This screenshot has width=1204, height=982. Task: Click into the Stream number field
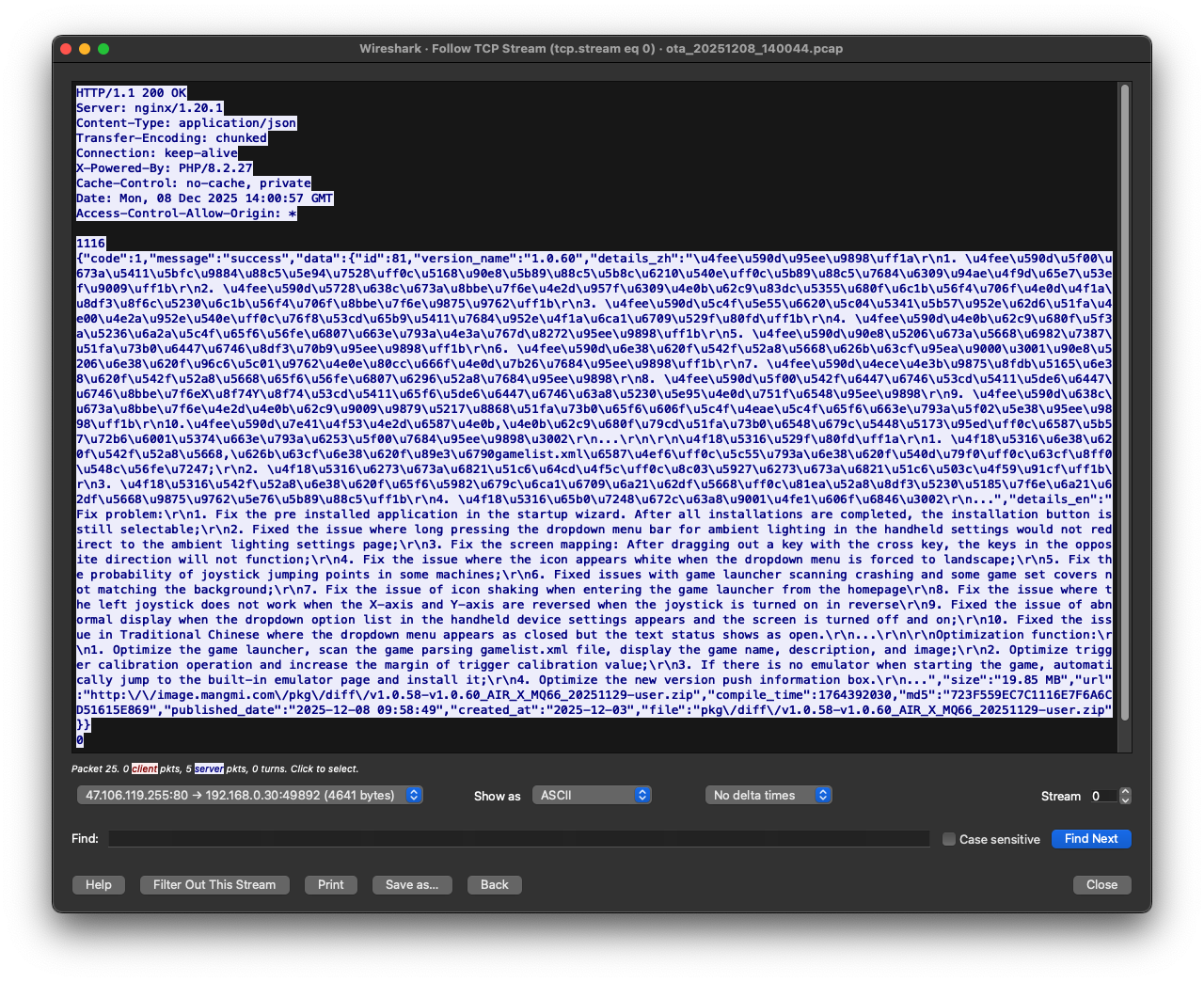[x=1102, y=797]
